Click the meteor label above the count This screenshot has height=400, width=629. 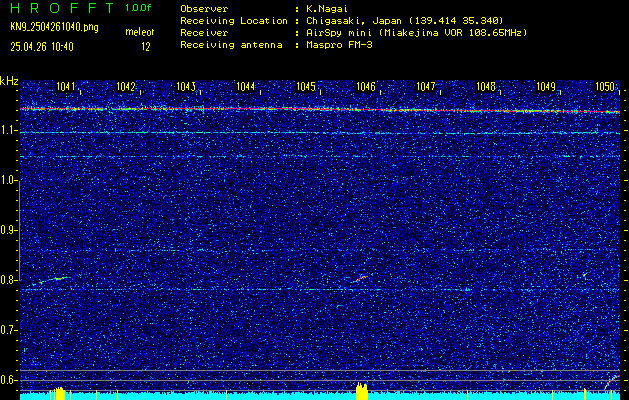click(x=140, y=32)
